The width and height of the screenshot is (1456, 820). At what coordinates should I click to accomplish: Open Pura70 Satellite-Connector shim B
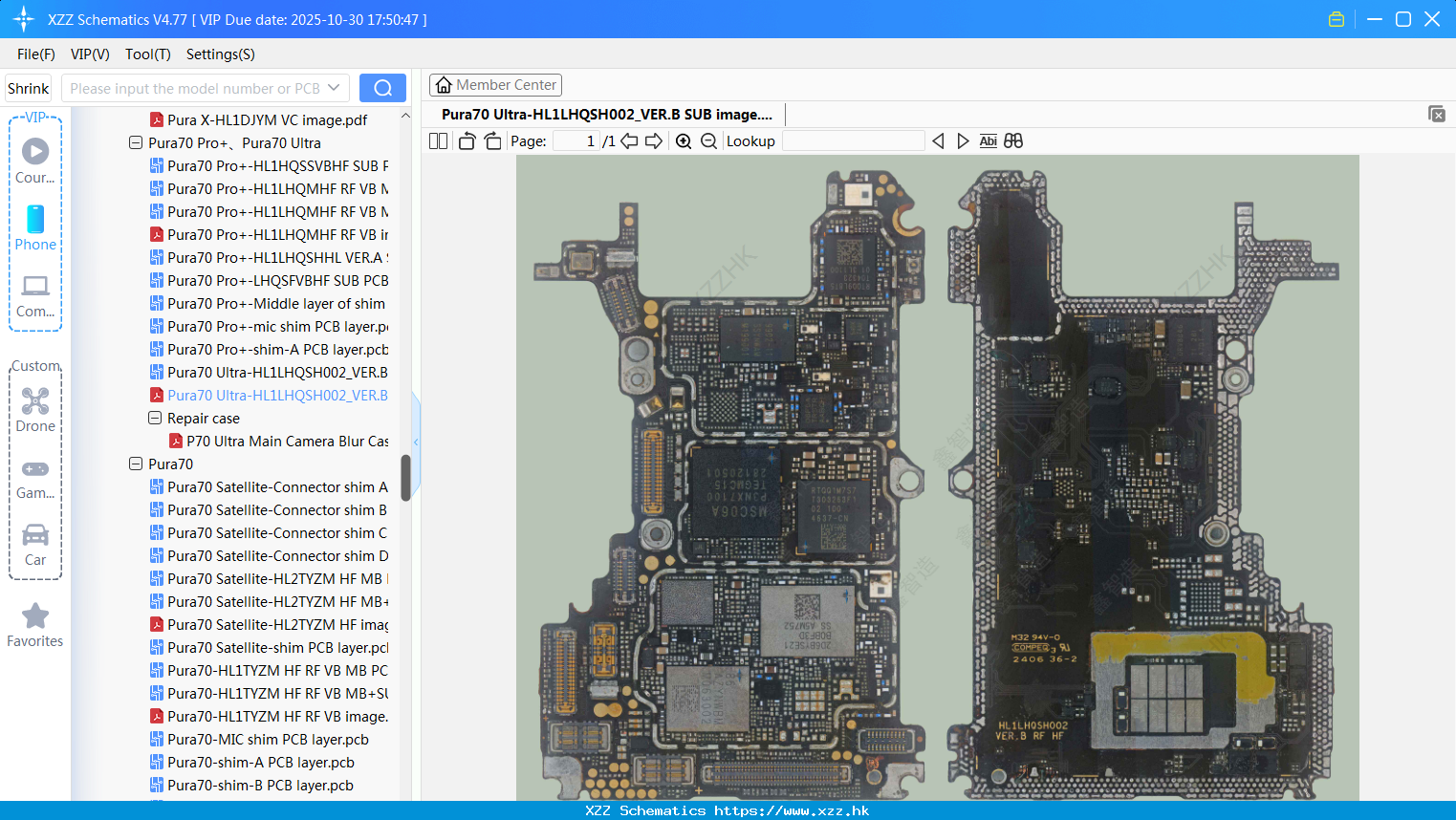[269, 509]
